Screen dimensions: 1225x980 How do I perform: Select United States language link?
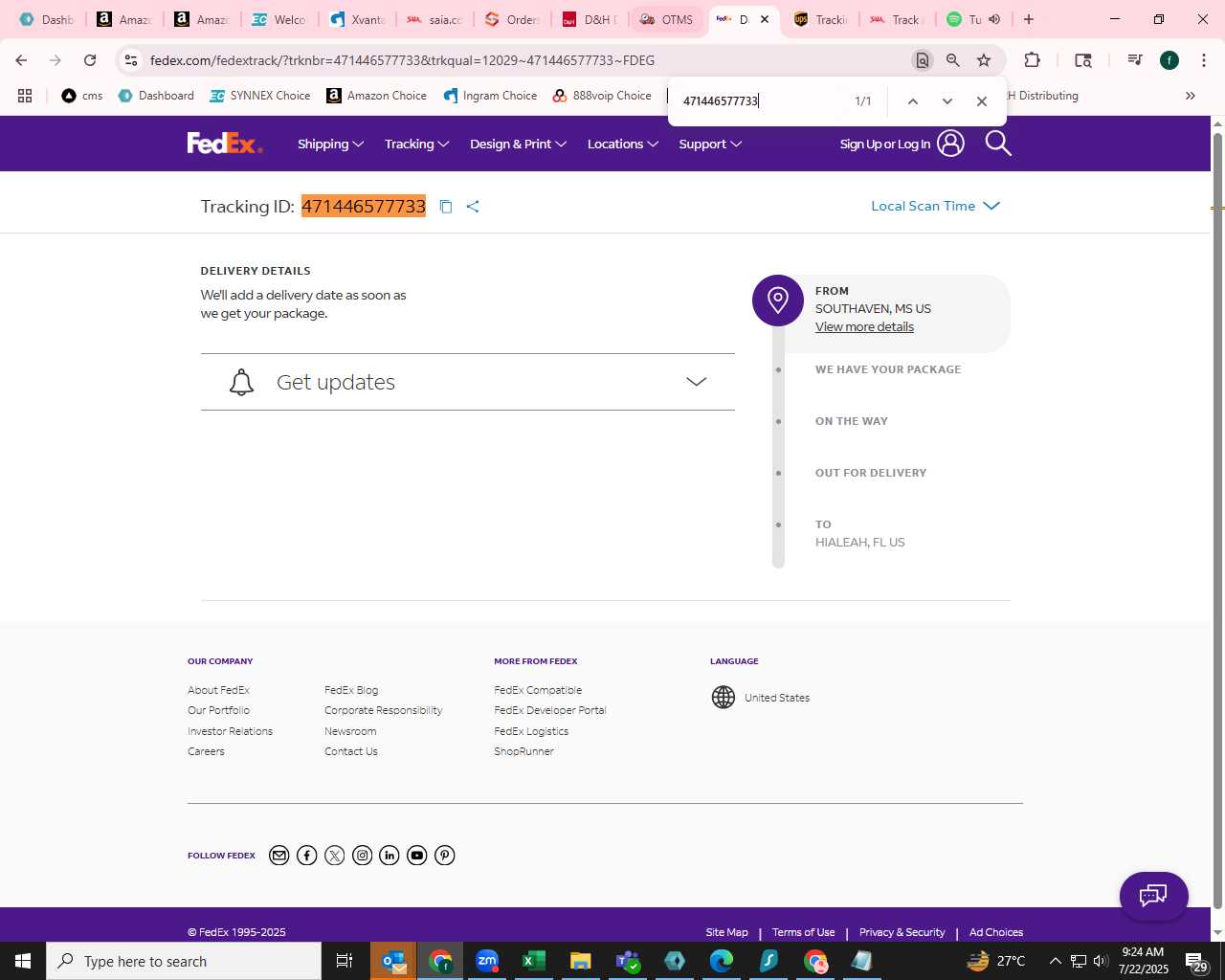point(777,698)
